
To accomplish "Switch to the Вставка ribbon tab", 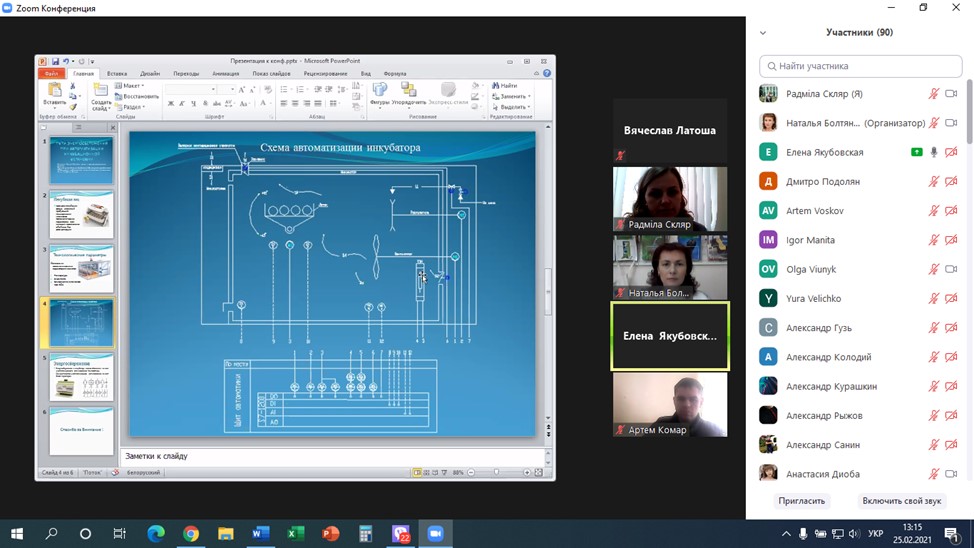I will point(117,74).
